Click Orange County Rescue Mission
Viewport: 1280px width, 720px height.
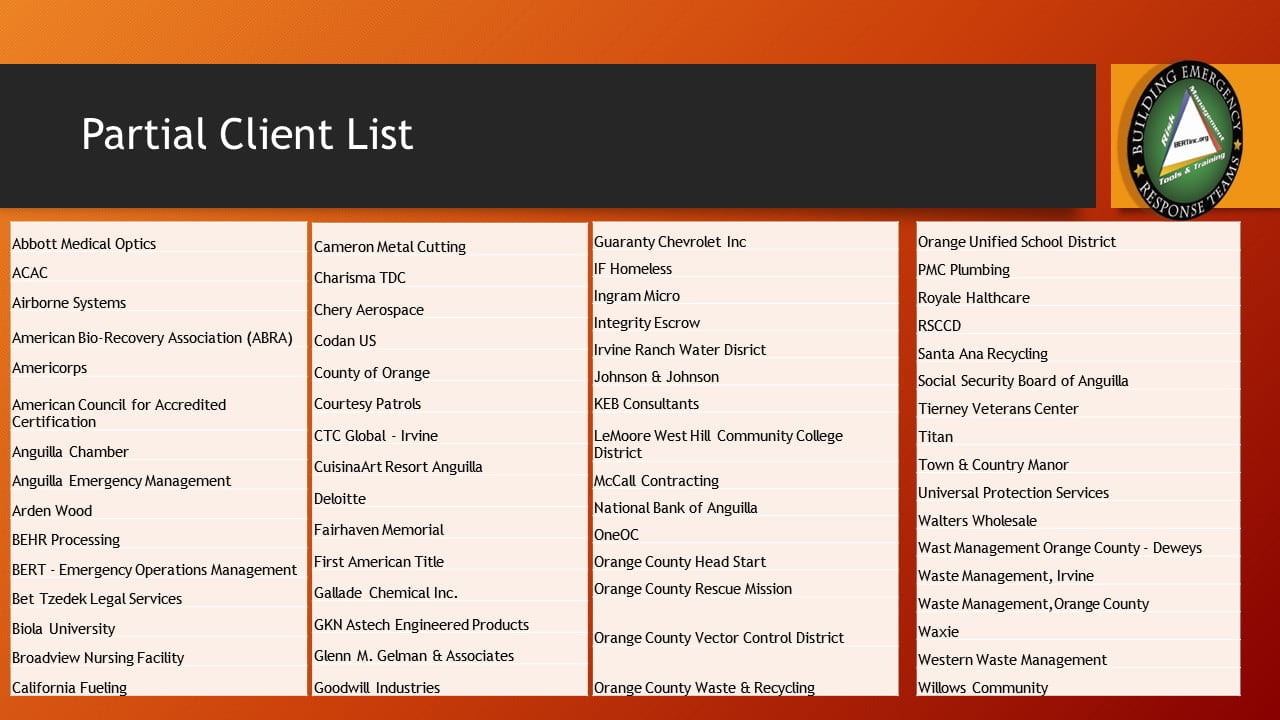[x=693, y=589]
